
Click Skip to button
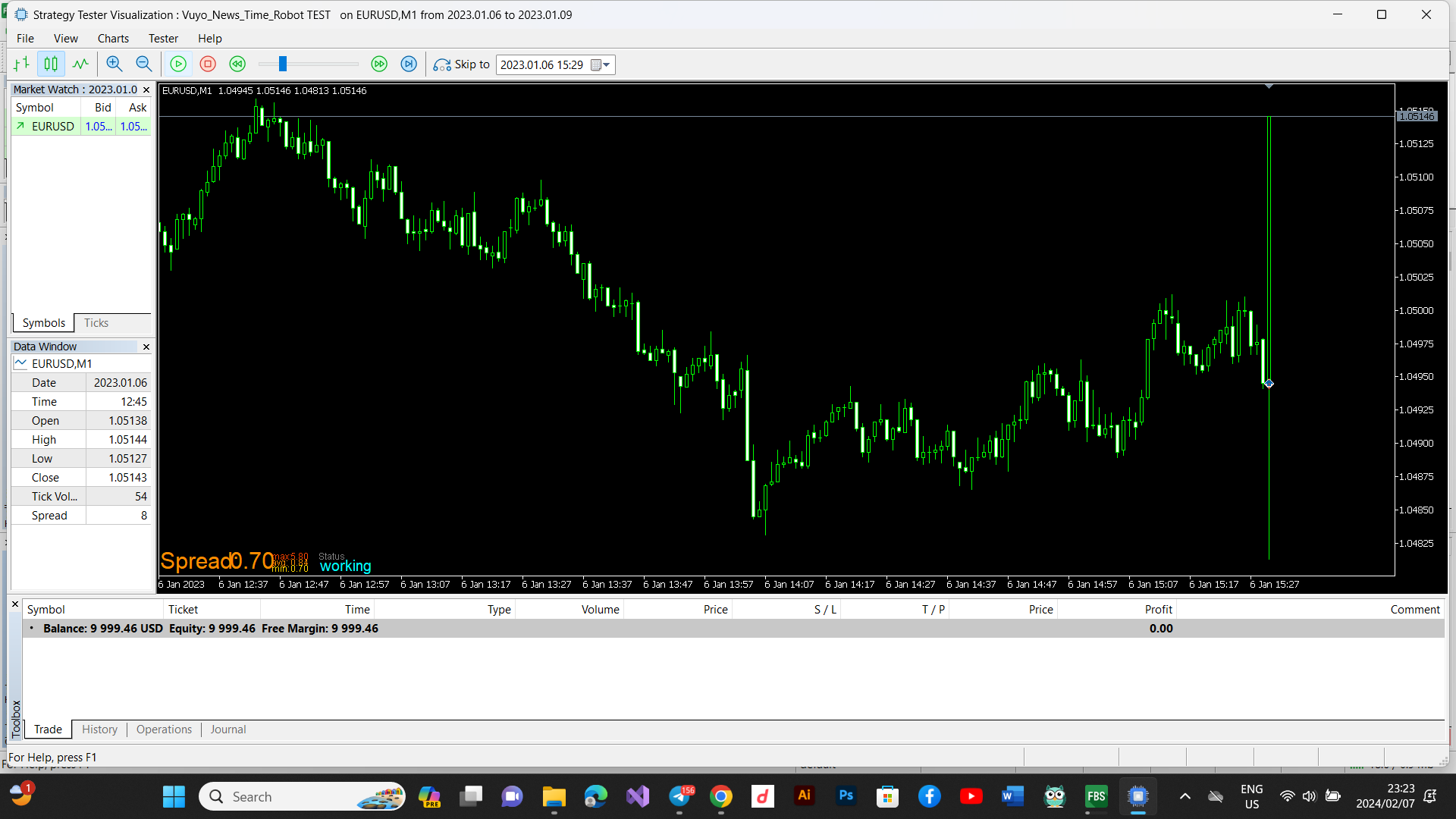461,64
